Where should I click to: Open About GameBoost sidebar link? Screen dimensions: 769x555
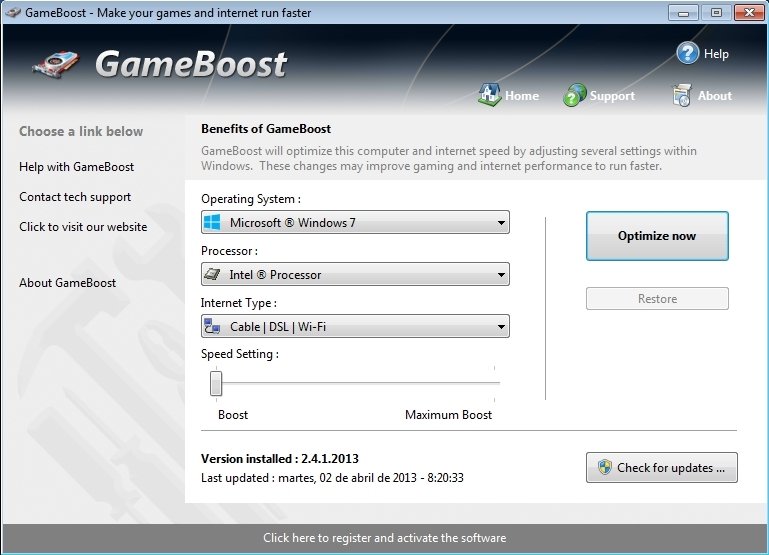point(68,283)
